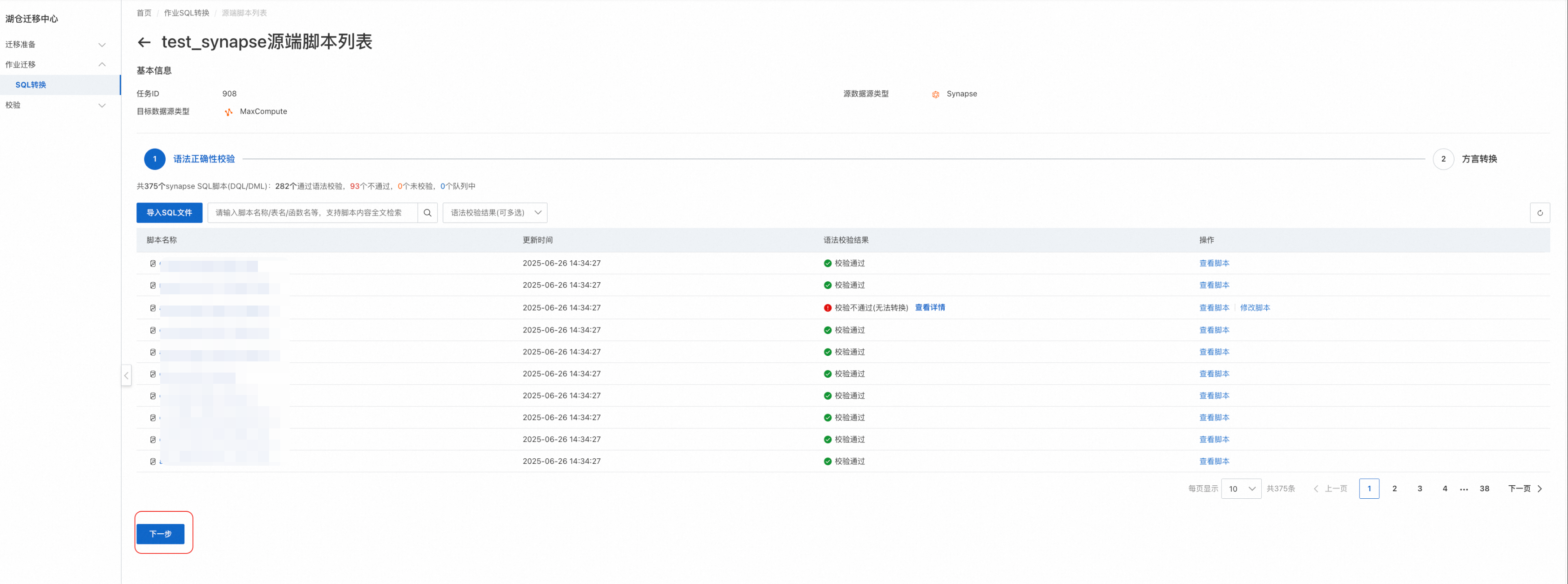Click the 语法校验结果 column header
The height and width of the screenshot is (584, 1568).
tap(846, 240)
